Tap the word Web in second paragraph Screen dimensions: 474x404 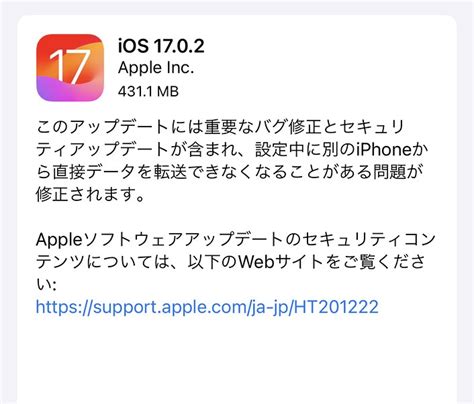point(255,262)
